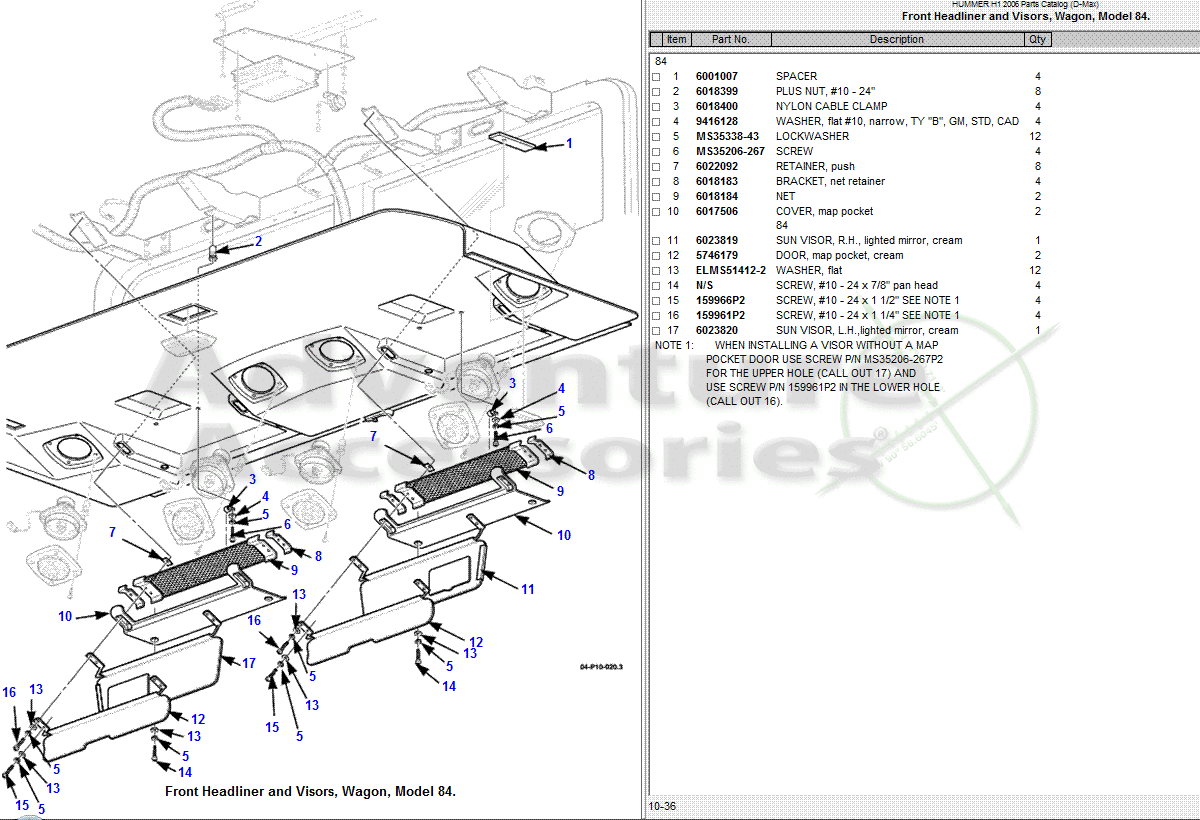Click description SCREW, #10 - 24 x 7/8" pan head
The height and width of the screenshot is (820, 1200).
tap(857, 286)
